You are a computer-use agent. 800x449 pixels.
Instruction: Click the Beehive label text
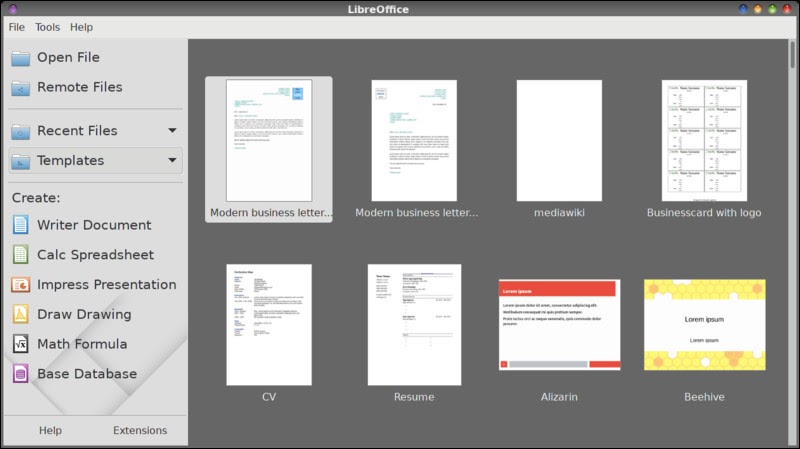tap(704, 397)
